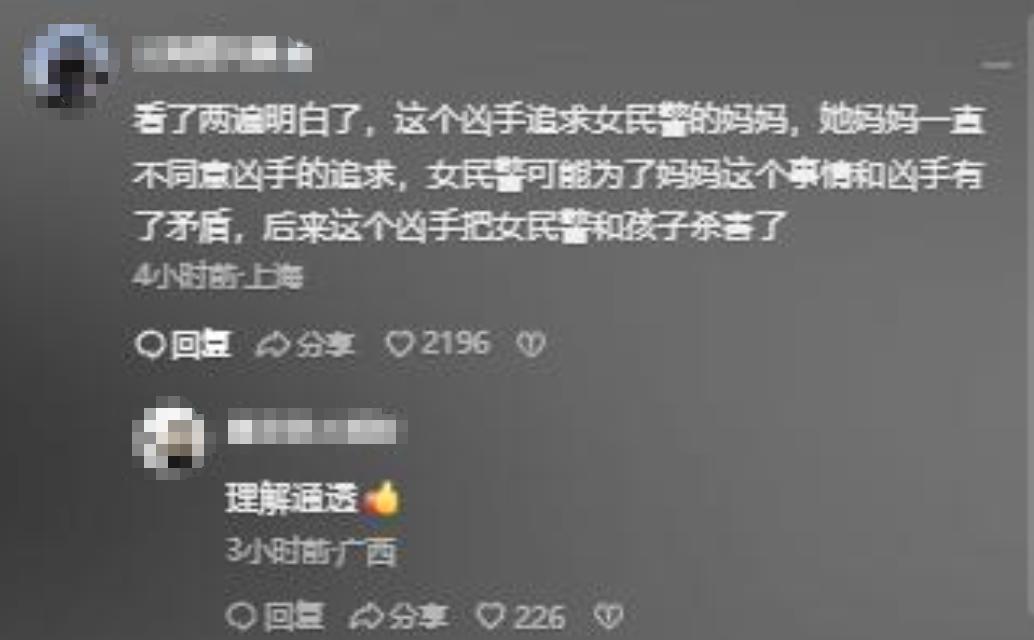Screen dimensions: 1034x640
Task: Click the reply speech-bubble icon under the top comment
Action: [150, 345]
